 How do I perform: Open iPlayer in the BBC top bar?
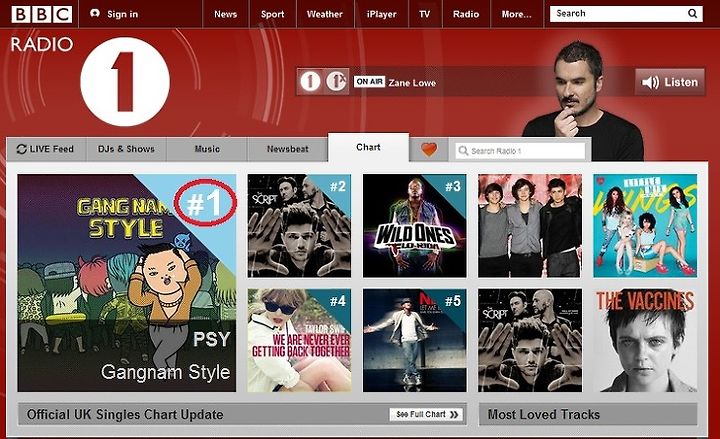click(x=381, y=14)
